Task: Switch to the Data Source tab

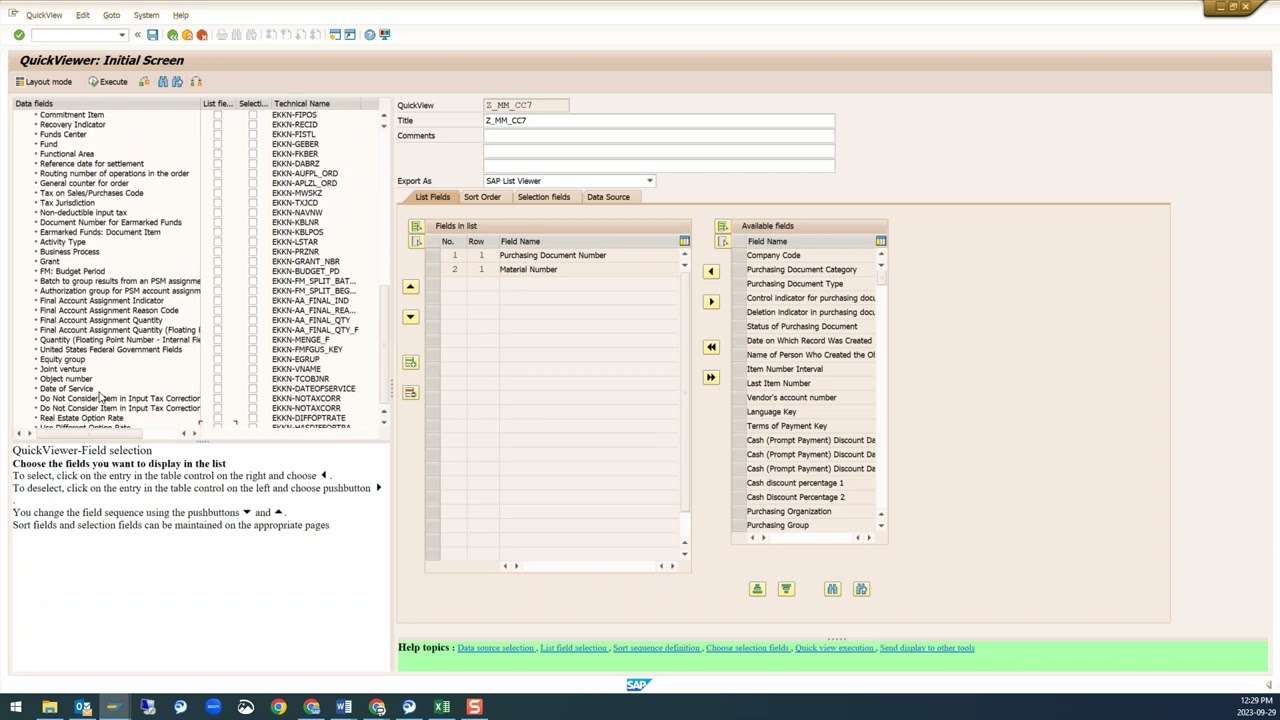Action: coord(608,197)
